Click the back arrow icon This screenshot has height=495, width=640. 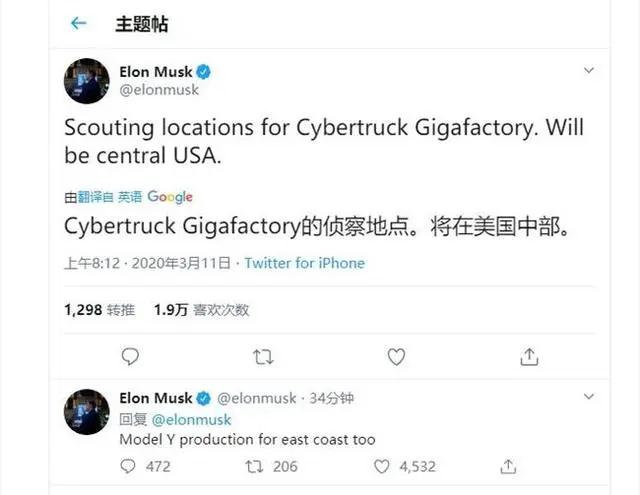(79, 24)
